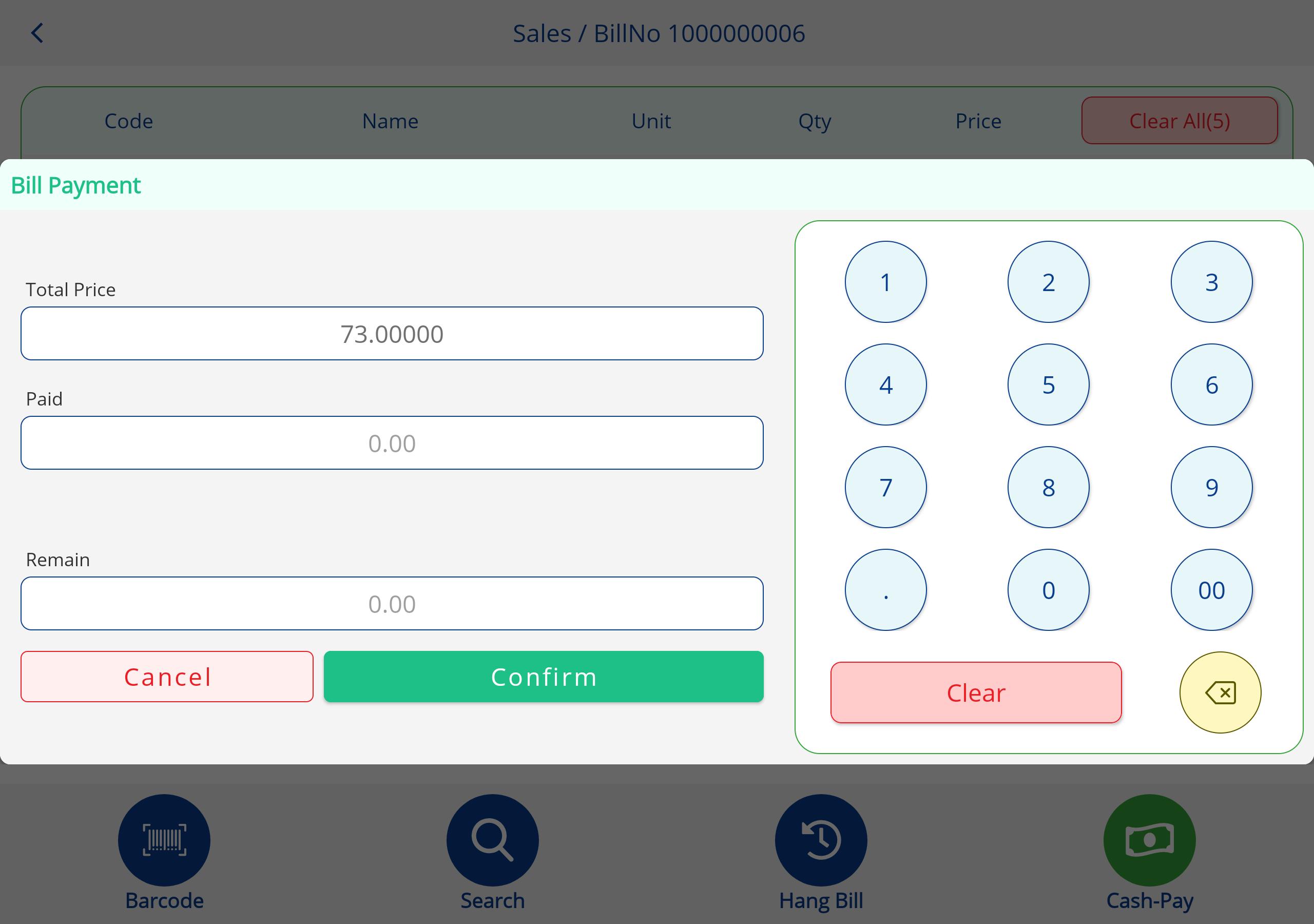Click the backspace delete key
Image resolution: width=1314 pixels, height=924 pixels.
click(x=1220, y=692)
